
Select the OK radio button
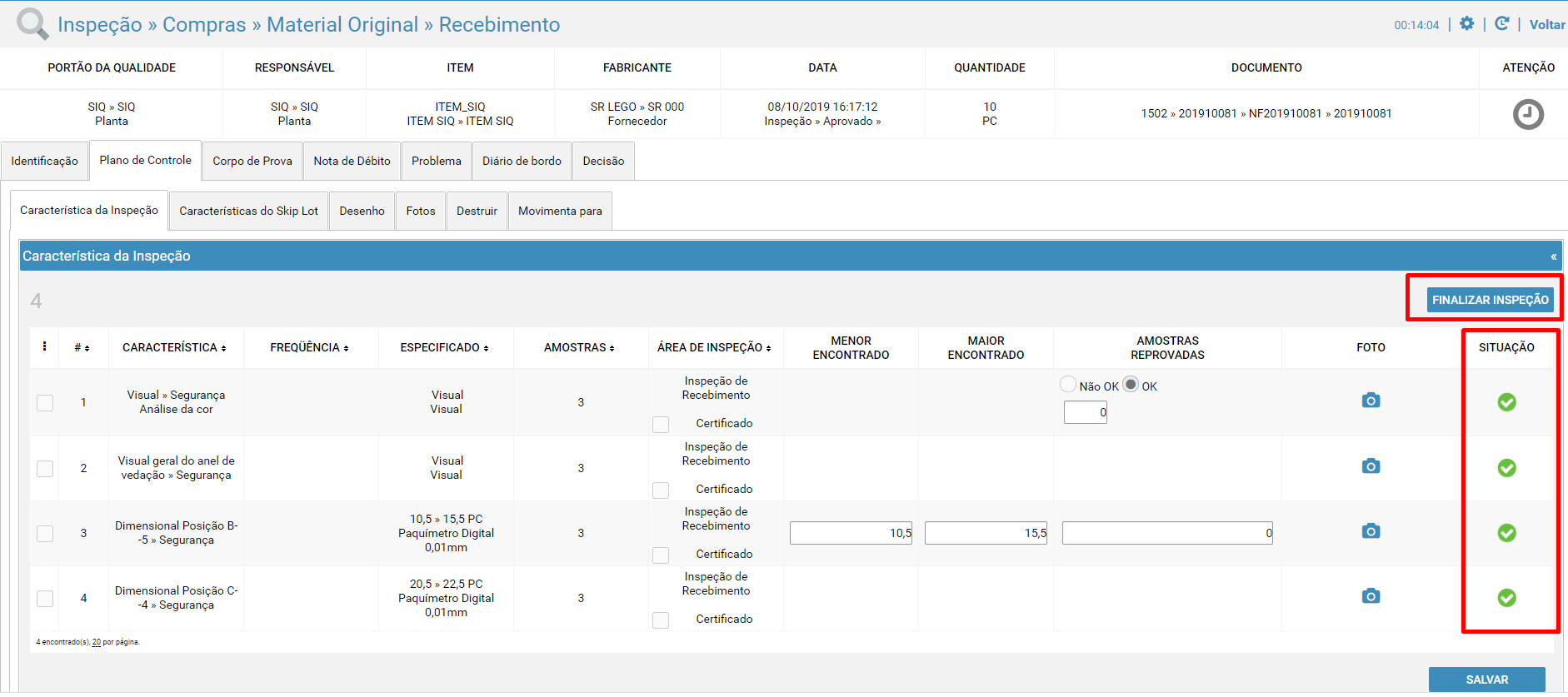(1131, 384)
